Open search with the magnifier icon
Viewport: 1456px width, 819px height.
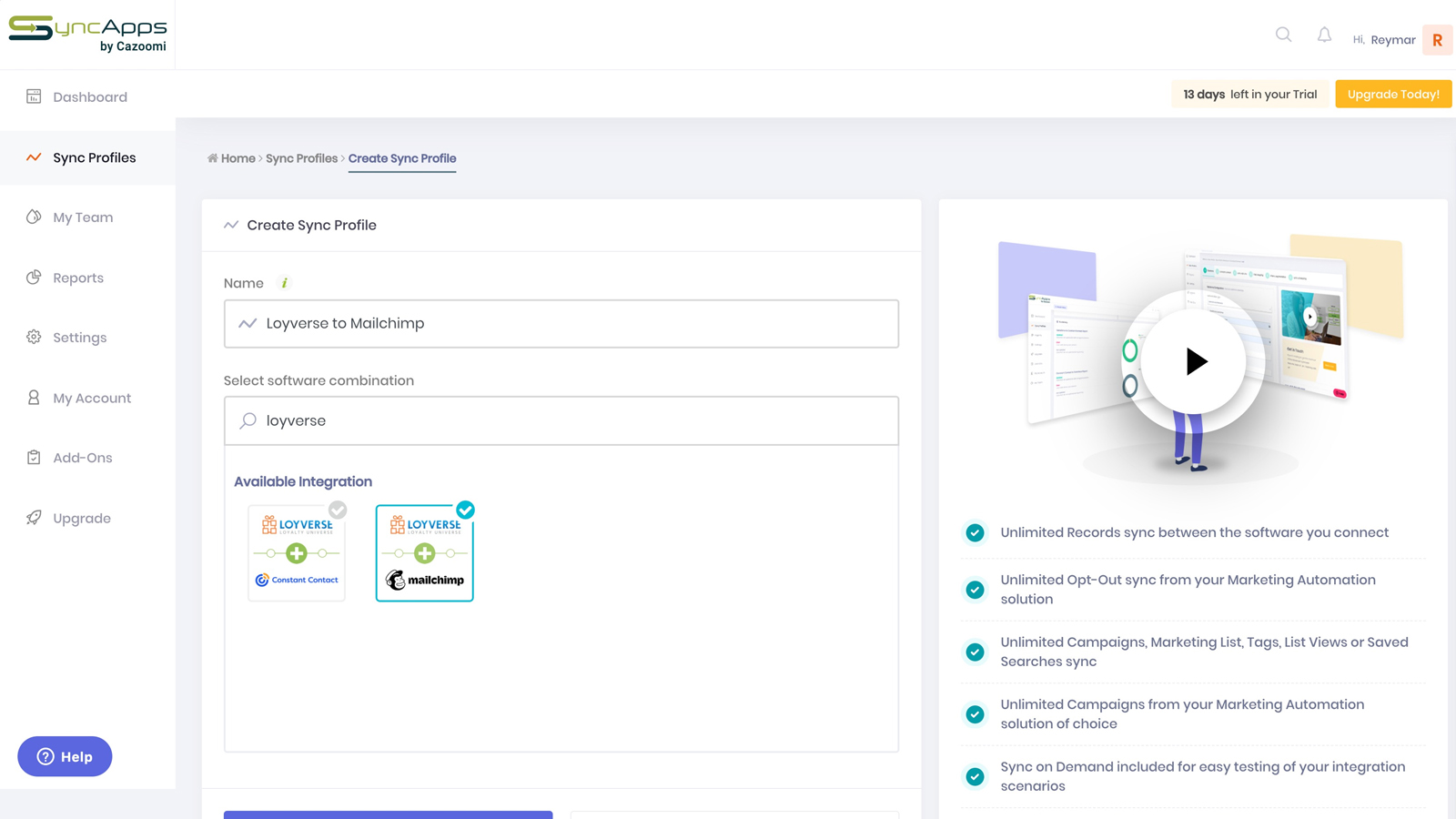[1283, 35]
